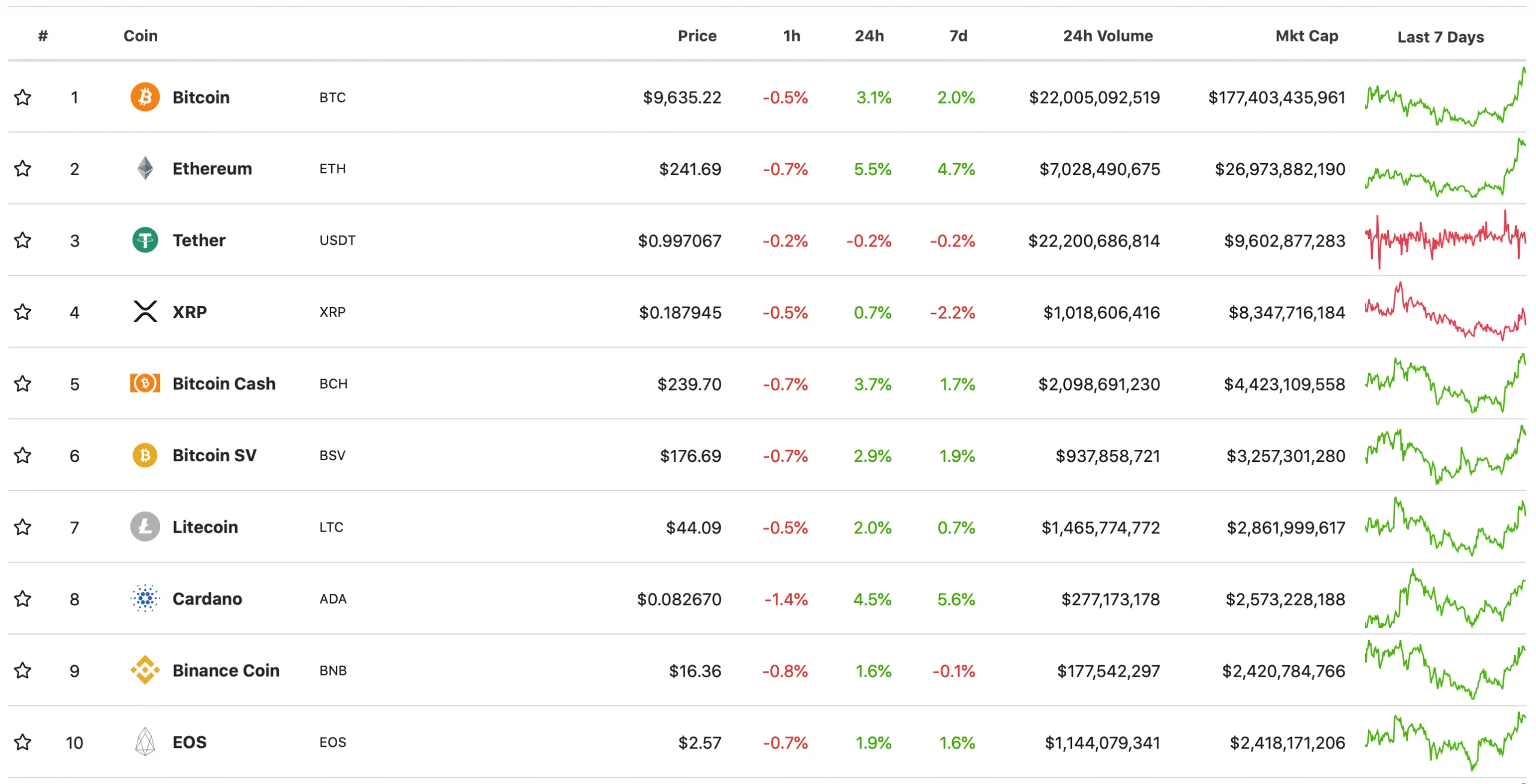Click the BNB ticker symbol
The height and width of the screenshot is (784, 1536).
click(x=333, y=671)
